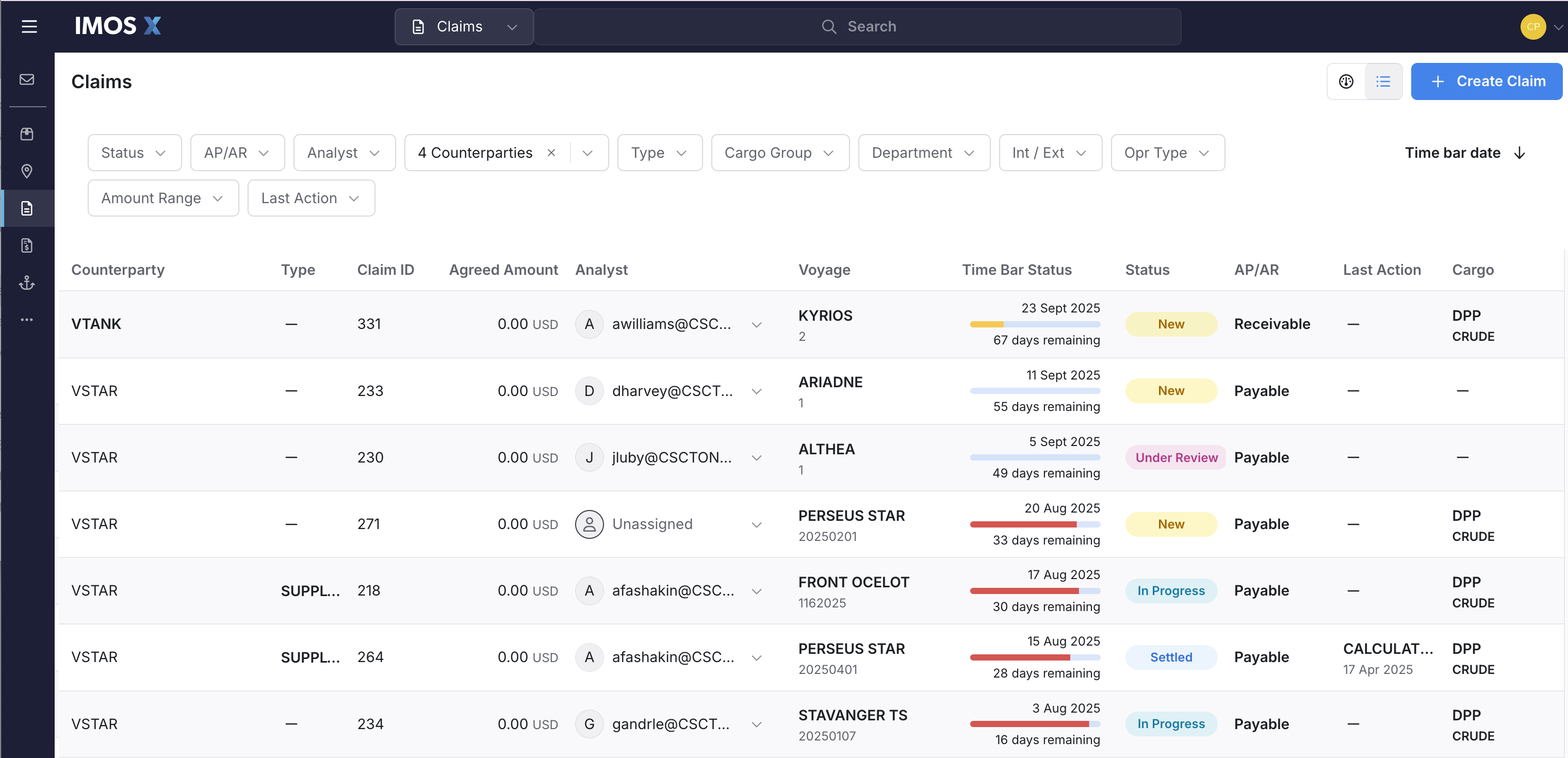Screen dimensions: 1568x758
Task: Remove the 4 Counterparties filter via its X
Action: click(x=551, y=153)
